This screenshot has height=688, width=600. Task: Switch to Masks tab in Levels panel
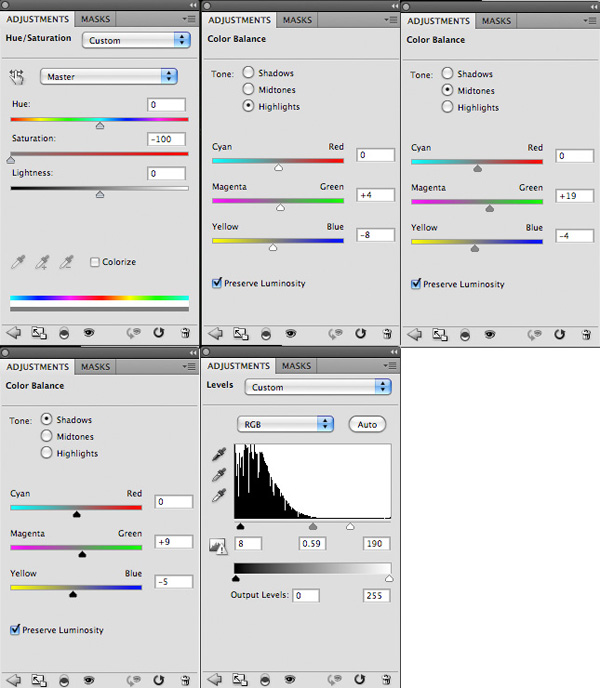click(x=296, y=366)
